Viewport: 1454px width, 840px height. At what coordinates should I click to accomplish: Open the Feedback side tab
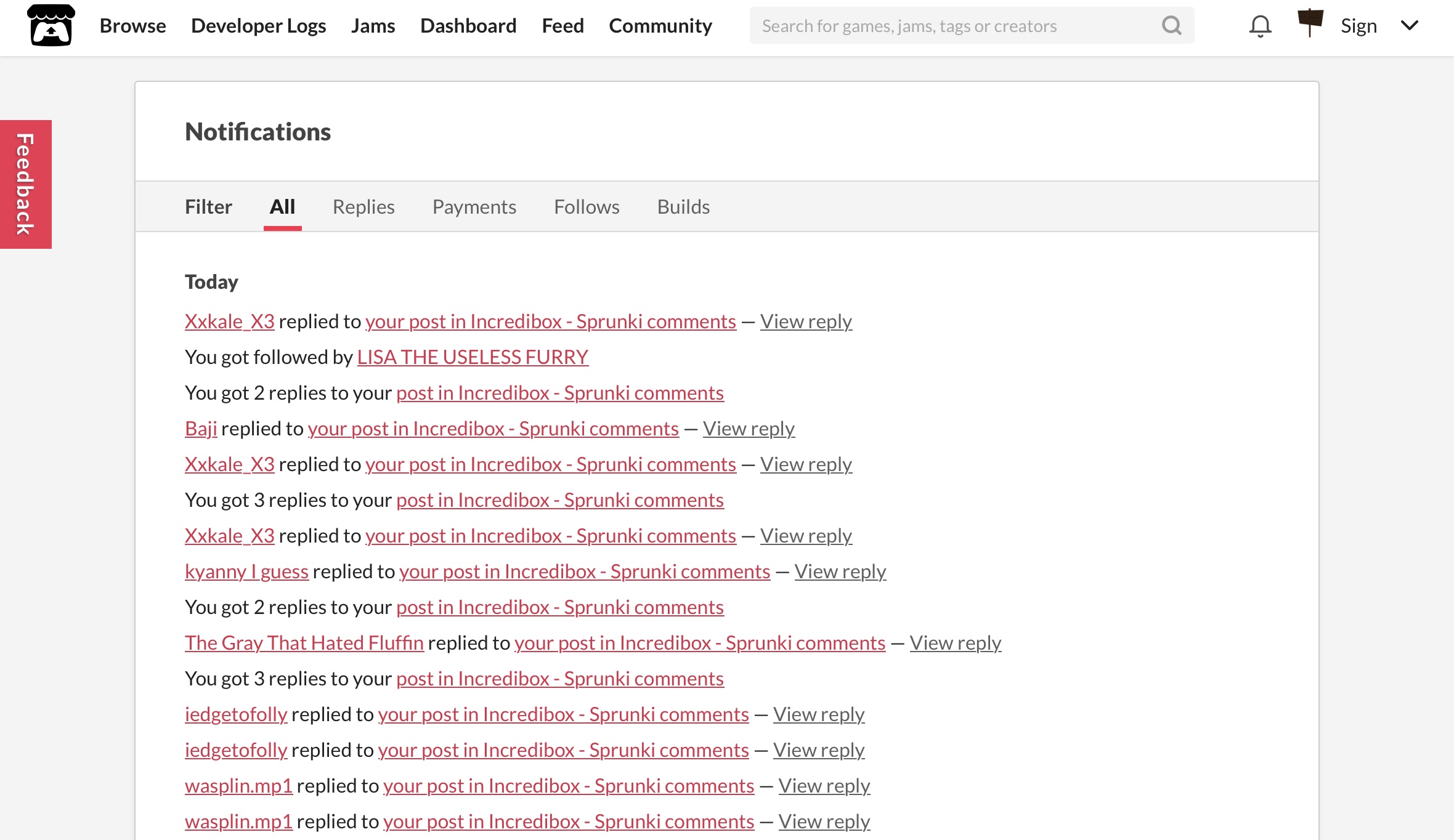pos(26,184)
